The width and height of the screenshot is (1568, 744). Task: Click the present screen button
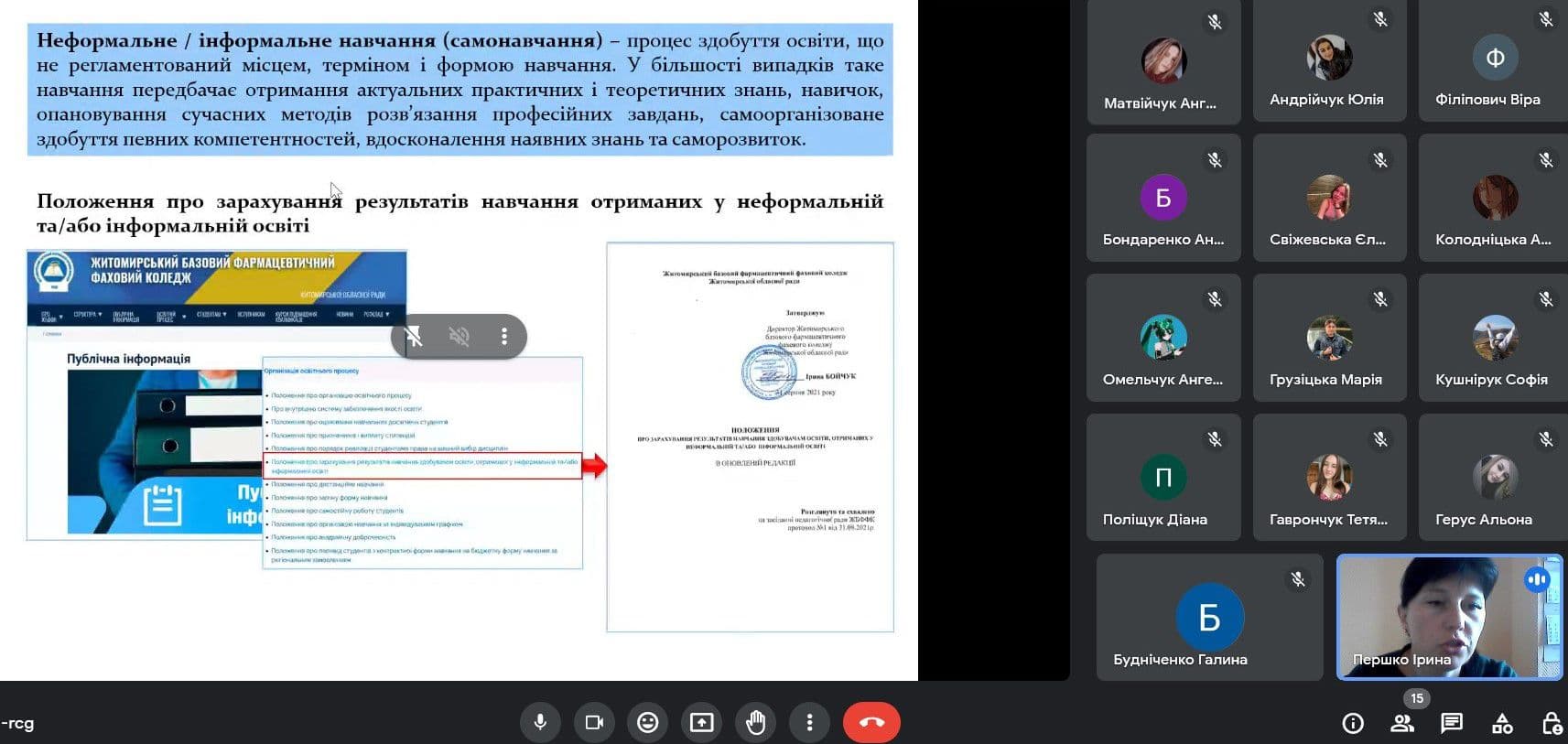[x=702, y=723]
